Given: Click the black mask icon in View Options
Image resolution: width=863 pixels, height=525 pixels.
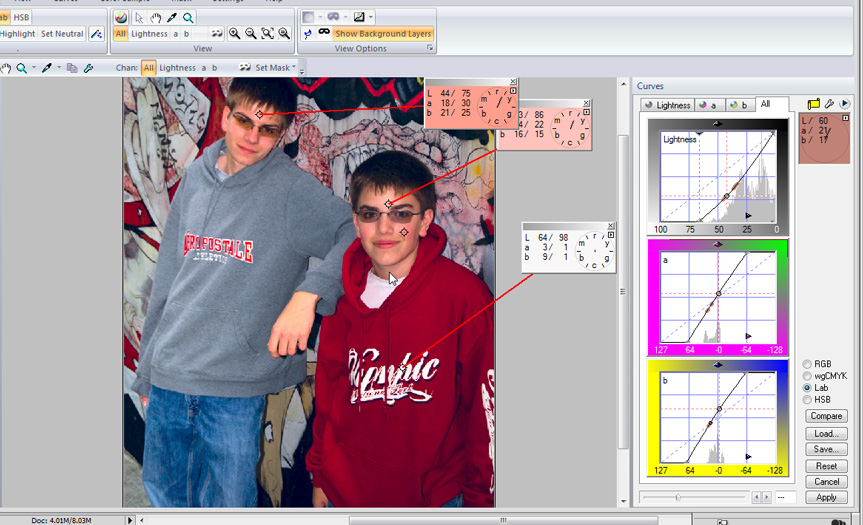Looking at the screenshot, I should pyautogui.click(x=324, y=32).
